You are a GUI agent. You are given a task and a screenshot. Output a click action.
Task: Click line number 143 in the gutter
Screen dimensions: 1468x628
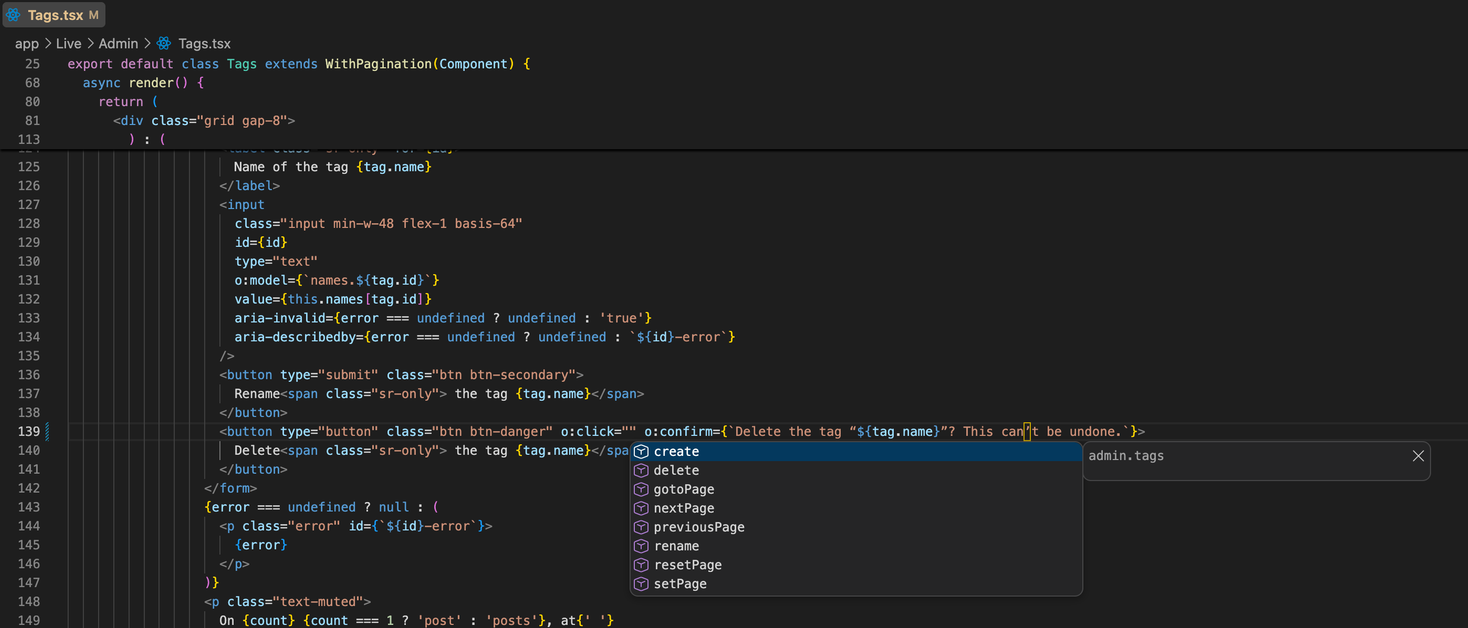tap(29, 508)
